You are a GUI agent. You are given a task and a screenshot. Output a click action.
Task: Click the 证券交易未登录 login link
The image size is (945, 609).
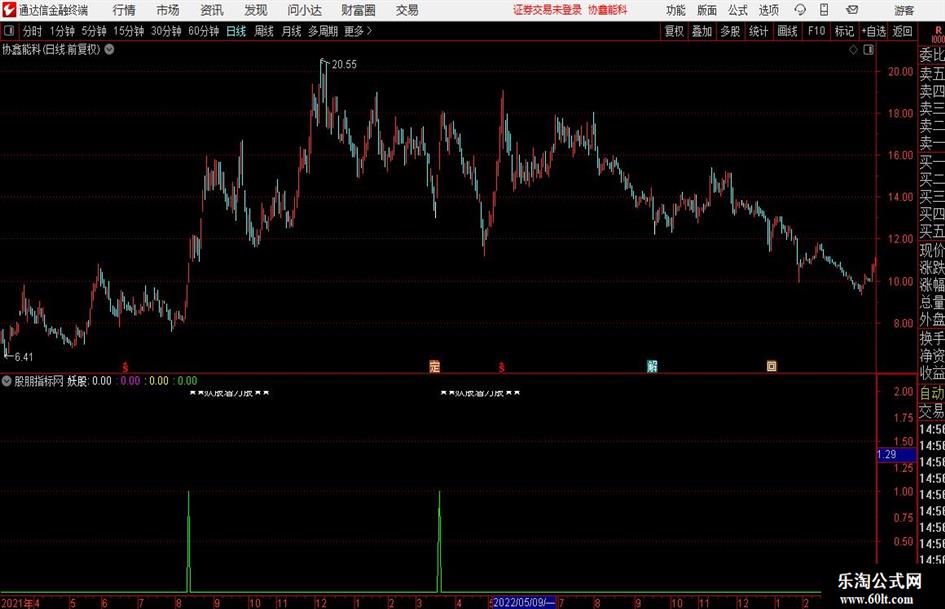(x=547, y=10)
